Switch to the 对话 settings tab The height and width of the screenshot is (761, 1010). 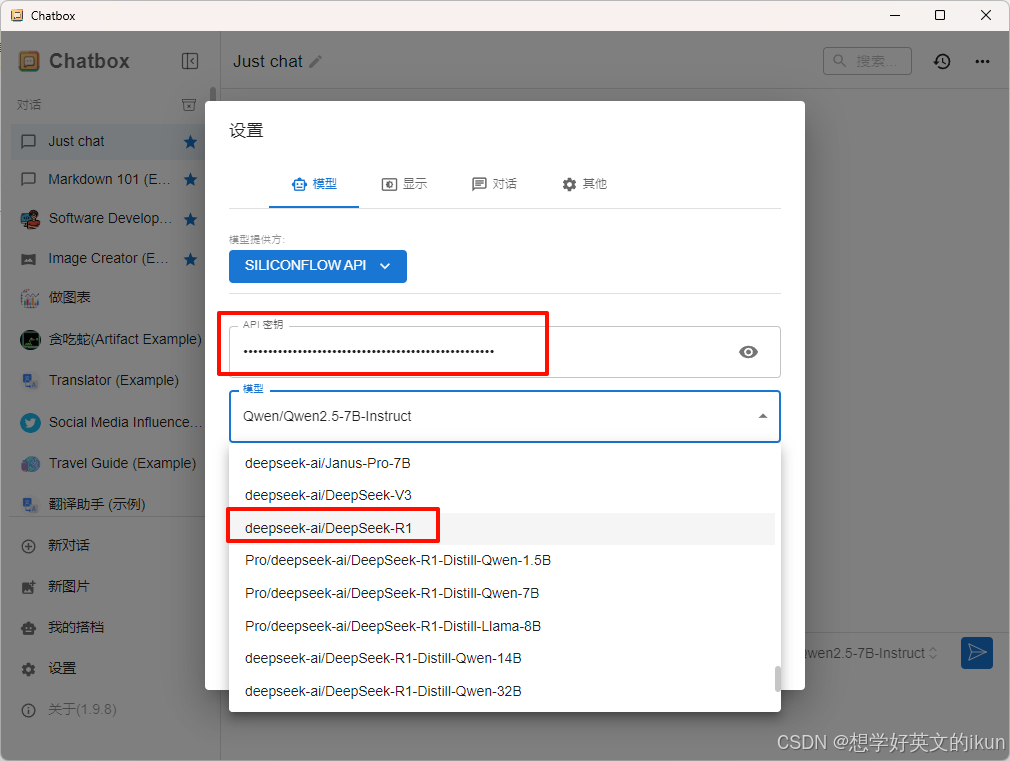494,184
